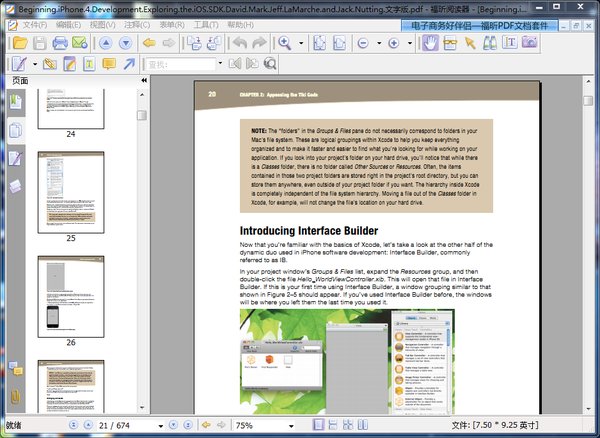Open the 表单(R) menu

tap(172, 25)
